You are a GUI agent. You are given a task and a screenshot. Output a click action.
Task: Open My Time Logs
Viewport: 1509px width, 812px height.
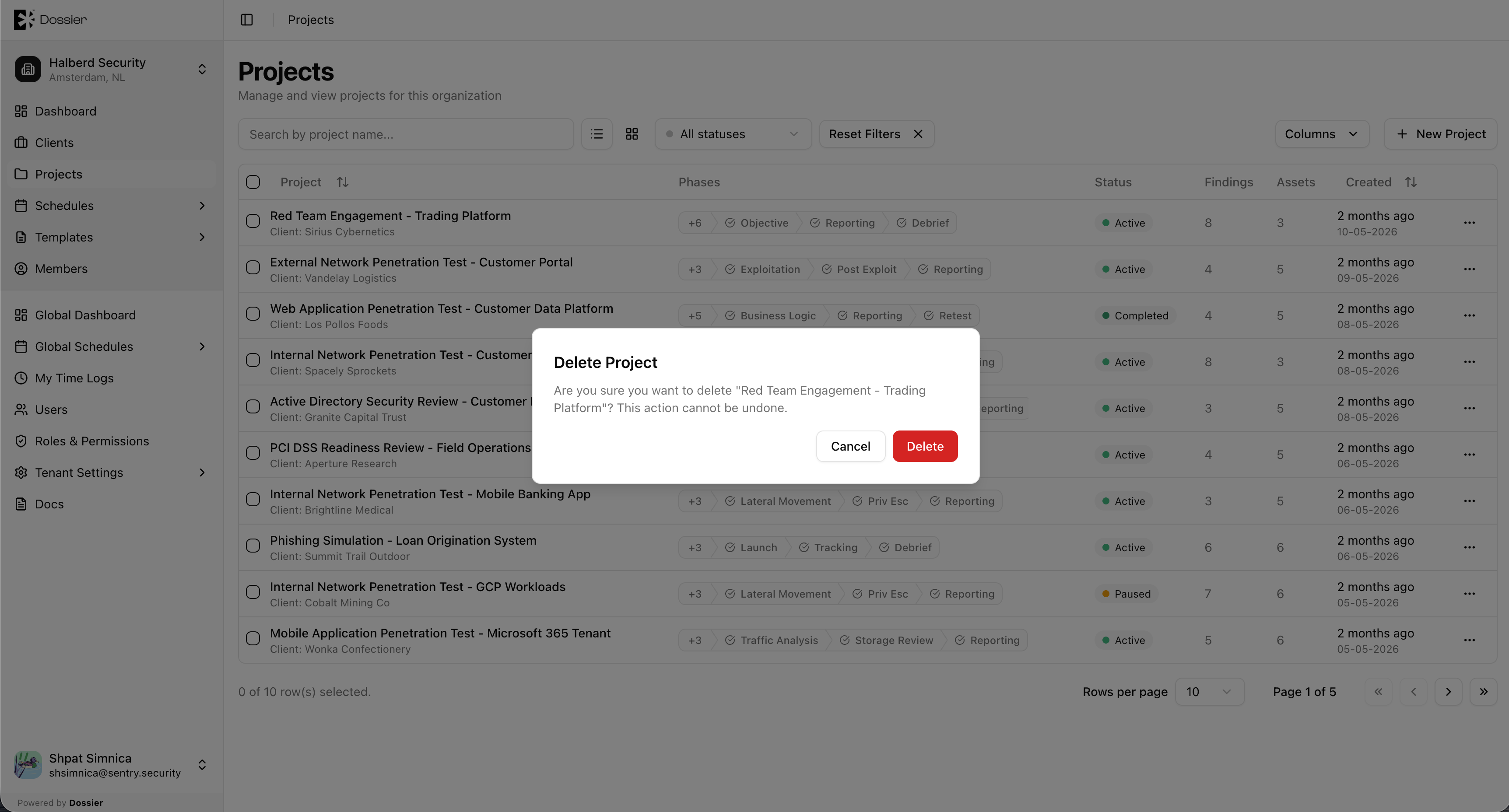pyautogui.click(x=112, y=378)
